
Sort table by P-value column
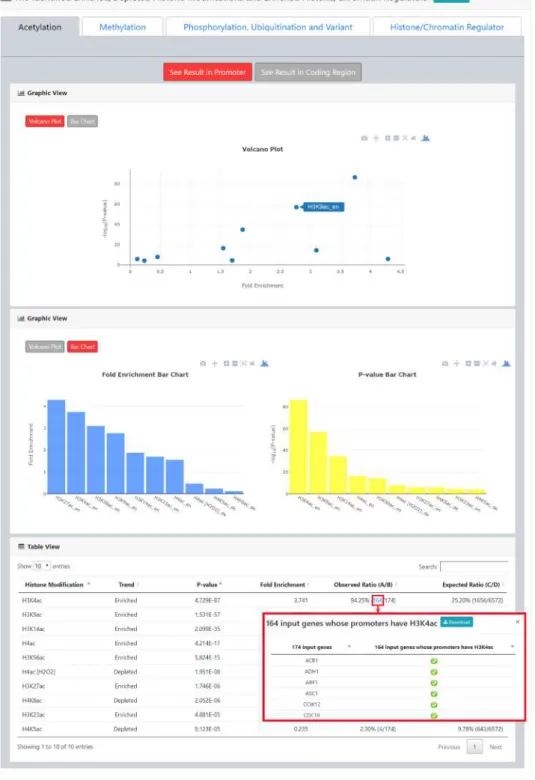(208, 585)
